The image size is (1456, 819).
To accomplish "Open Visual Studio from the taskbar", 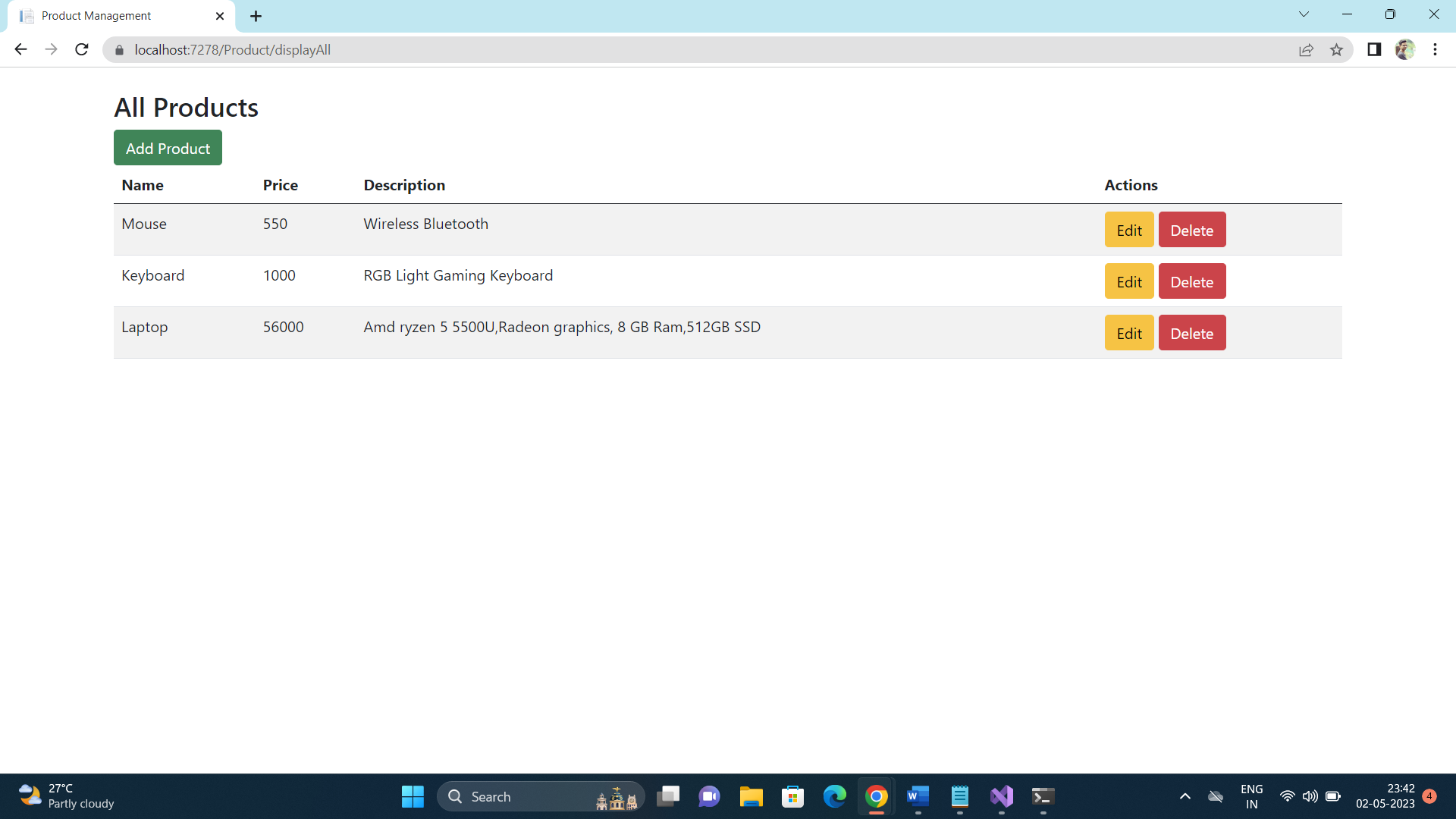I will coord(1001,796).
